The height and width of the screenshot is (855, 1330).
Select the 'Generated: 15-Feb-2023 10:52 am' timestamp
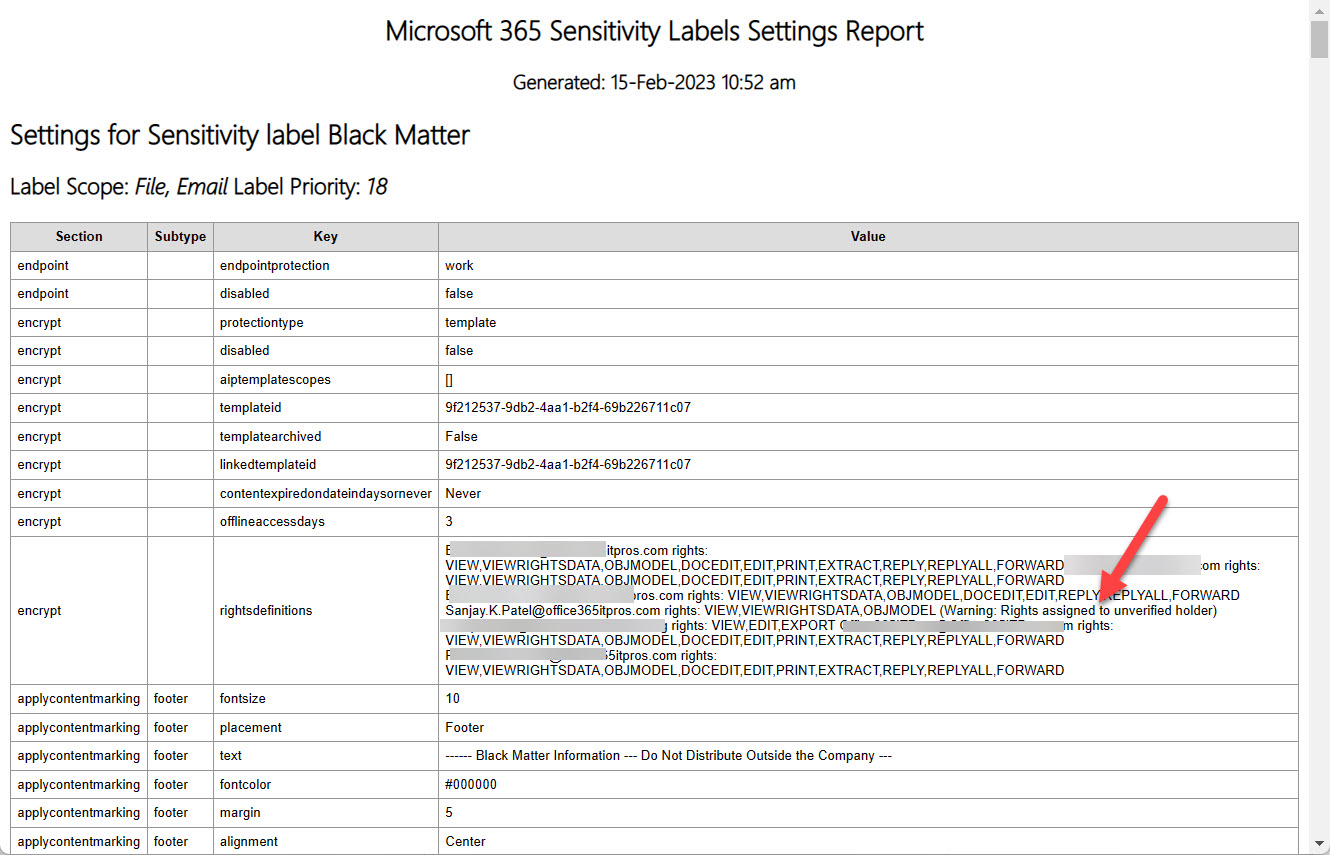(653, 82)
